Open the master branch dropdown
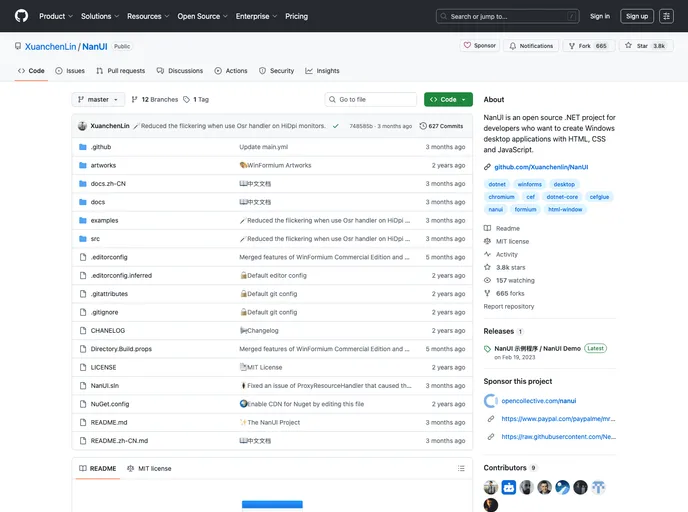 click(x=98, y=100)
